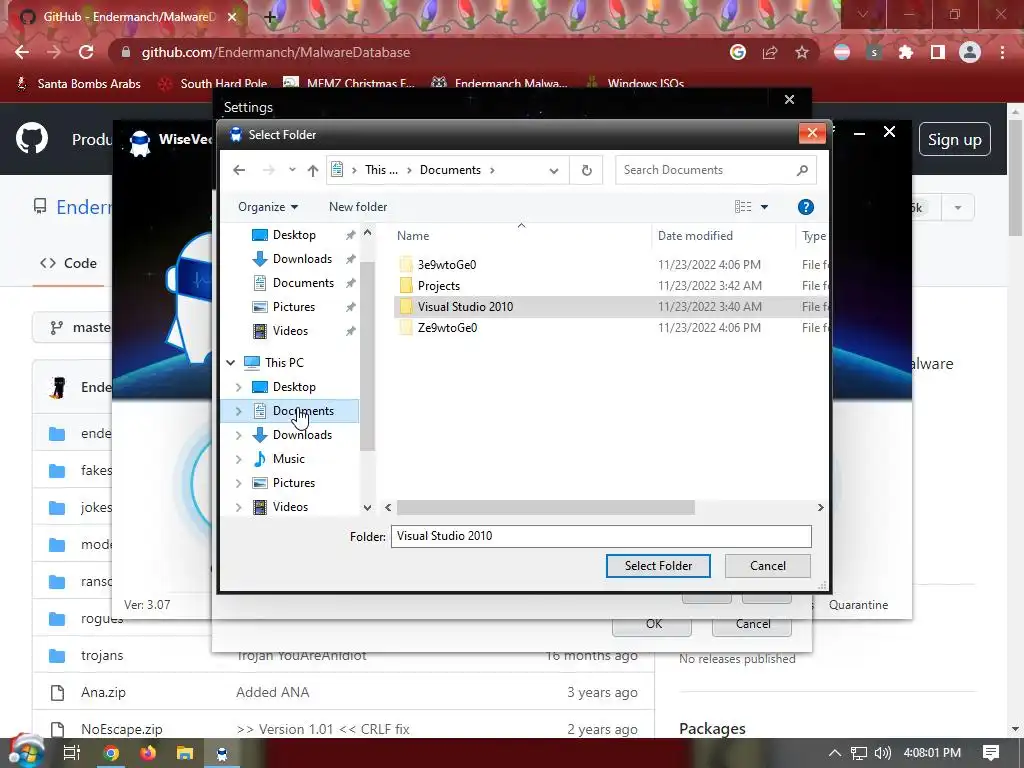
Task: Open Task View on taskbar
Action: point(72,754)
